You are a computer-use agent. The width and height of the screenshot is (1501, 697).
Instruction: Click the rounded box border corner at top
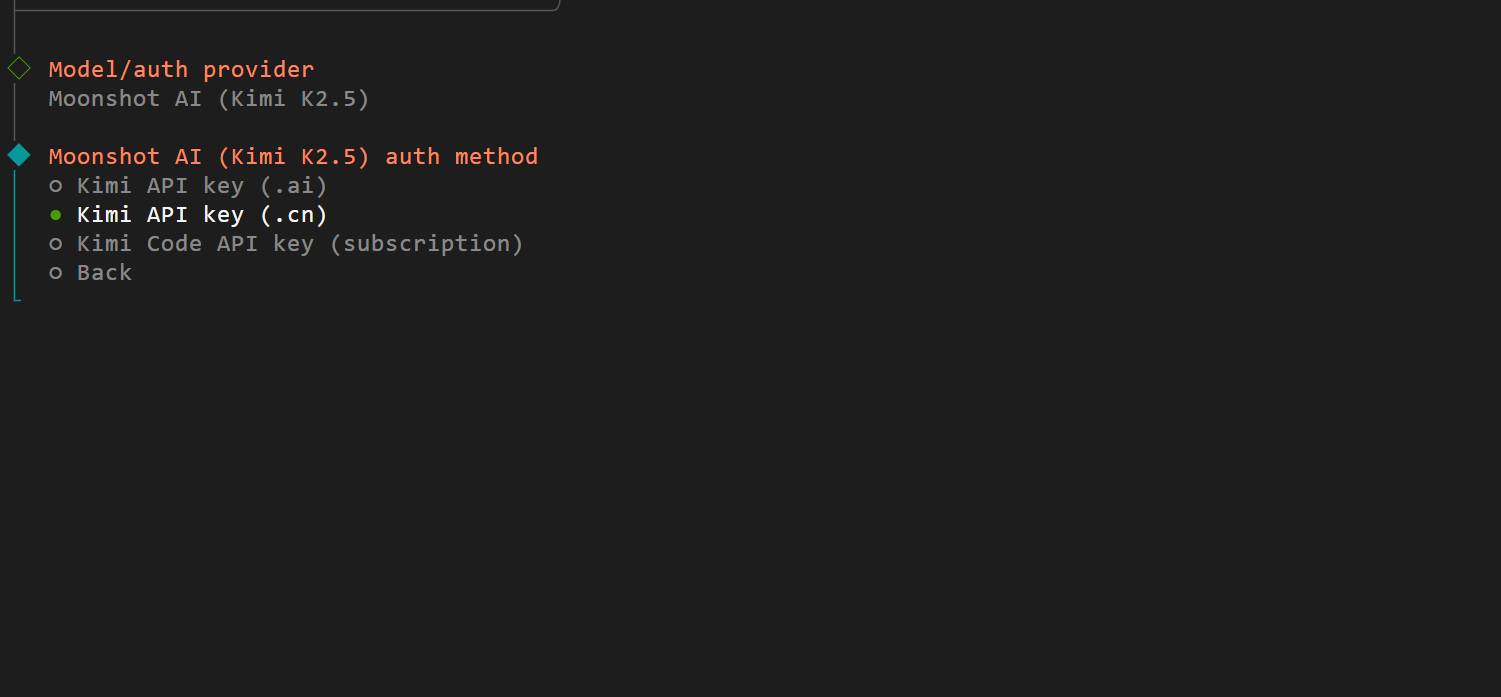[x=556, y=7]
